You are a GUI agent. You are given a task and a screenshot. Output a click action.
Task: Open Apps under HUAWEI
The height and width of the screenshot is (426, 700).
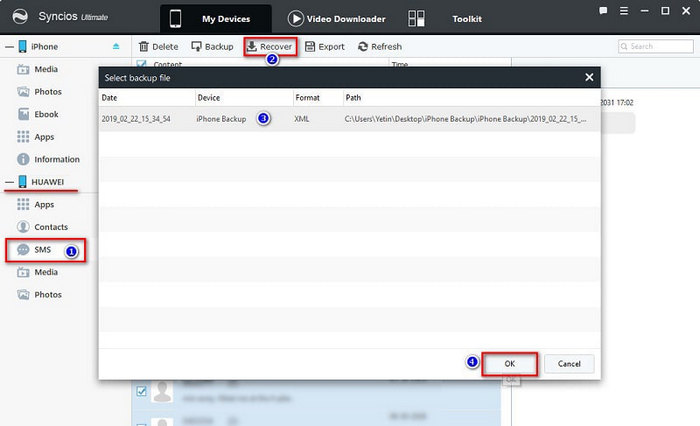click(x=36, y=205)
